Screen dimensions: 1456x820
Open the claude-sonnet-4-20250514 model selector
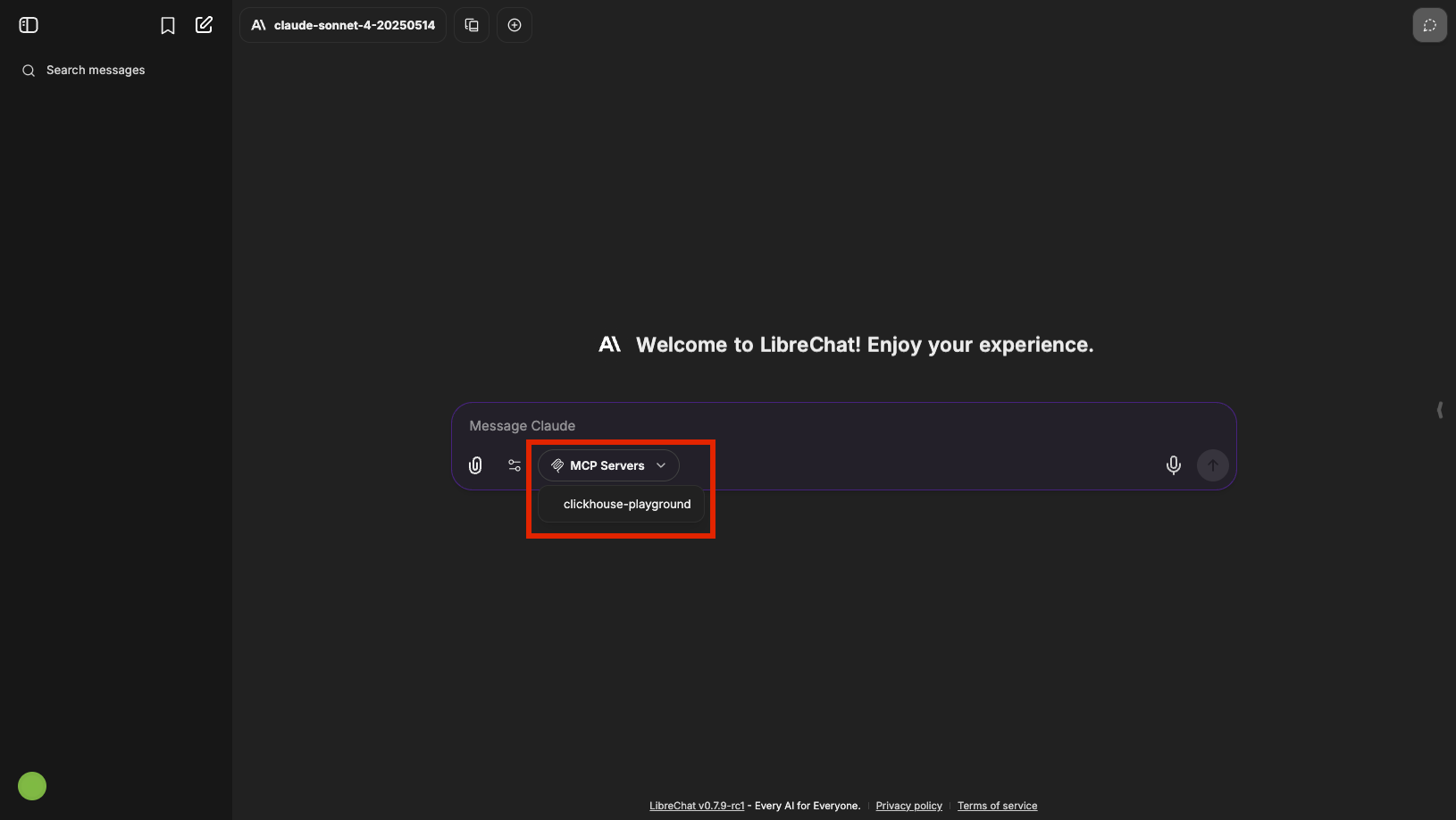[342, 25]
